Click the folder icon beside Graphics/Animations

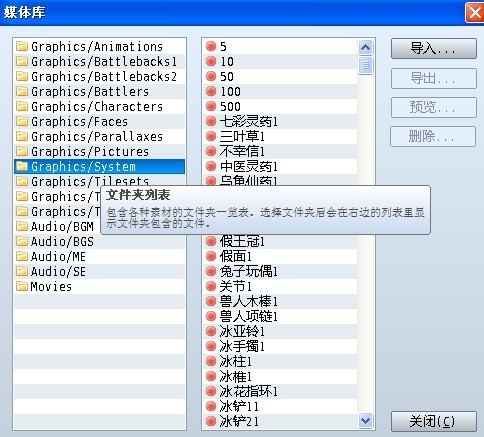point(22,46)
